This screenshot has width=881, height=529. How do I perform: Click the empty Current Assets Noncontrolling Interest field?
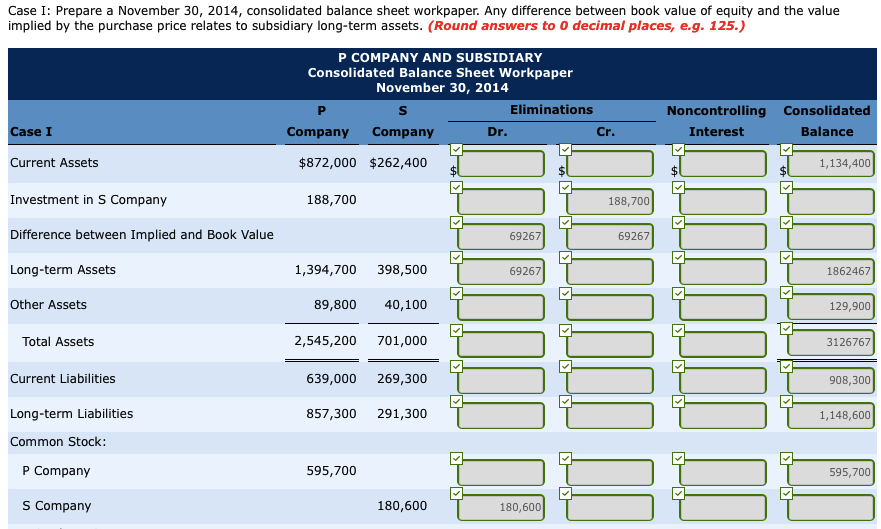coord(718,163)
